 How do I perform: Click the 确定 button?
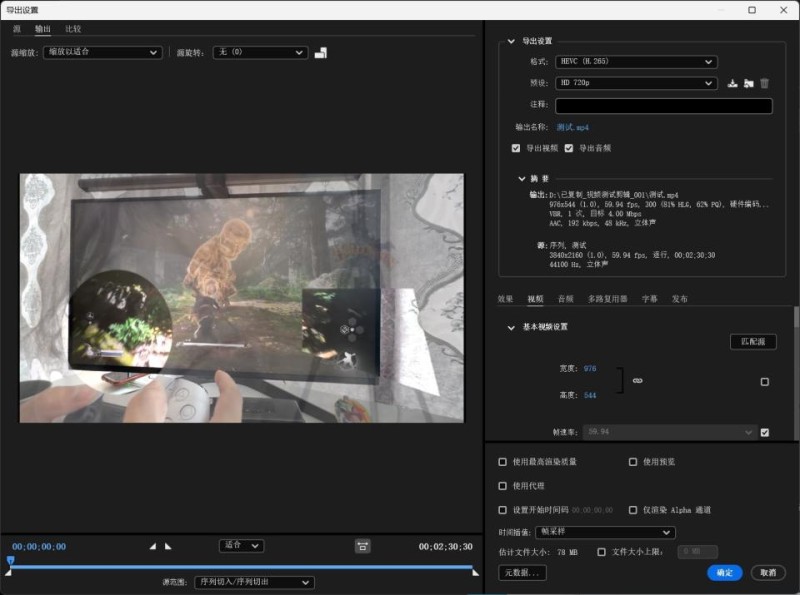tap(724, 573)
